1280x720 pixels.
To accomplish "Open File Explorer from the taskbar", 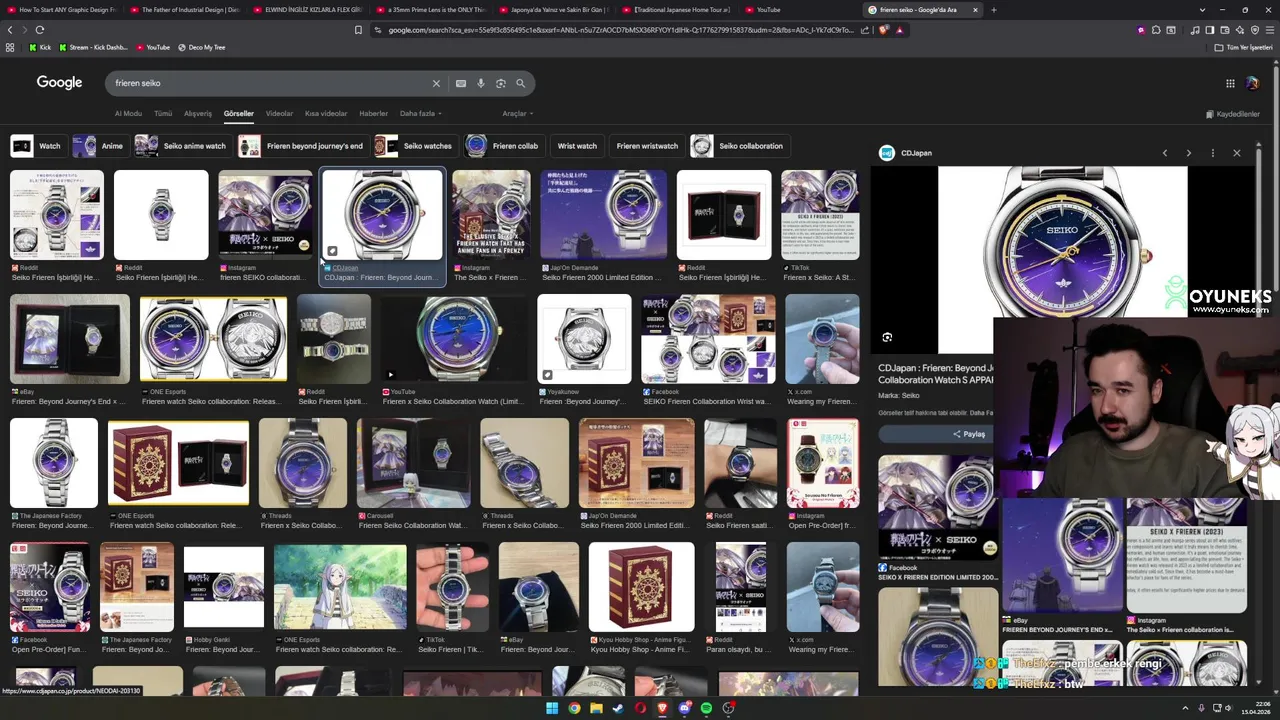I will tap(596, 708).
